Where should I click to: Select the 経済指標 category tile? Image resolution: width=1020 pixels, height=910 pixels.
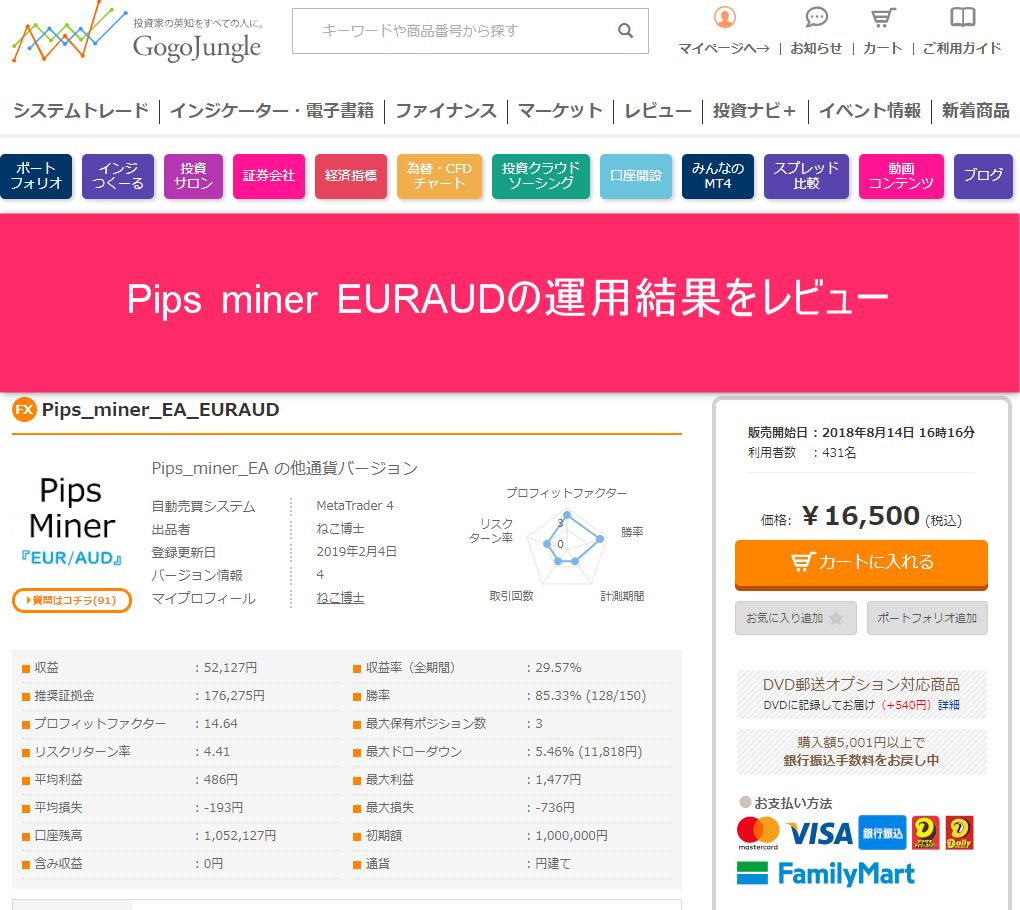pos(351,176)
